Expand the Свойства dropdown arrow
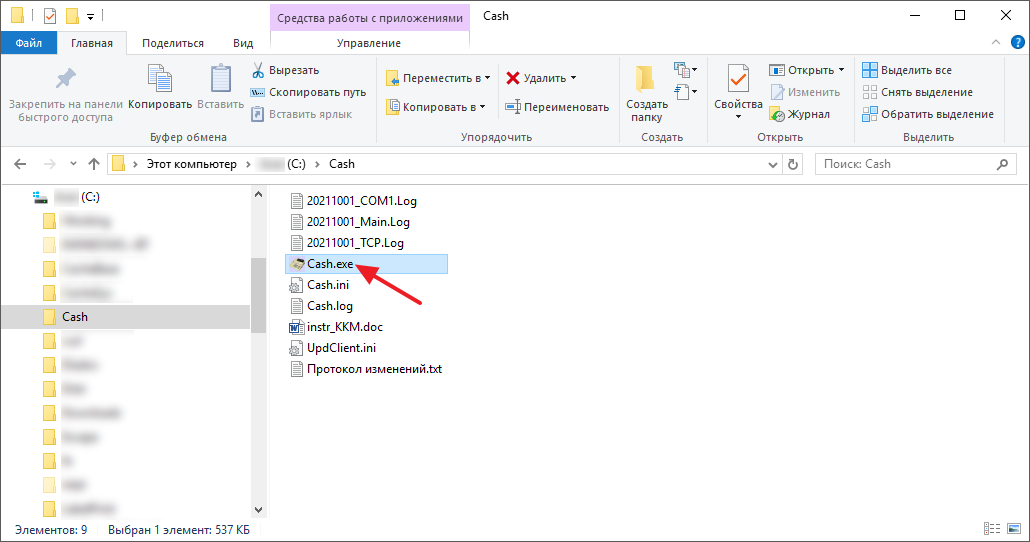This screenshot has width=1030, height=542. tap(738, 117)
